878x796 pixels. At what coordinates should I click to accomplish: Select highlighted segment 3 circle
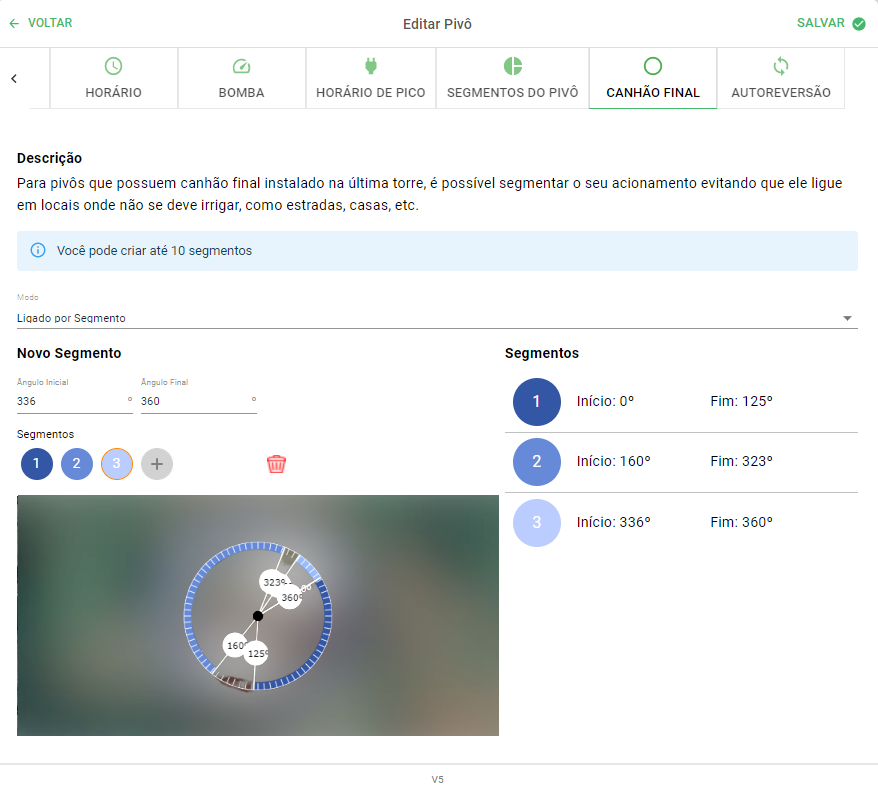point(116,464)
